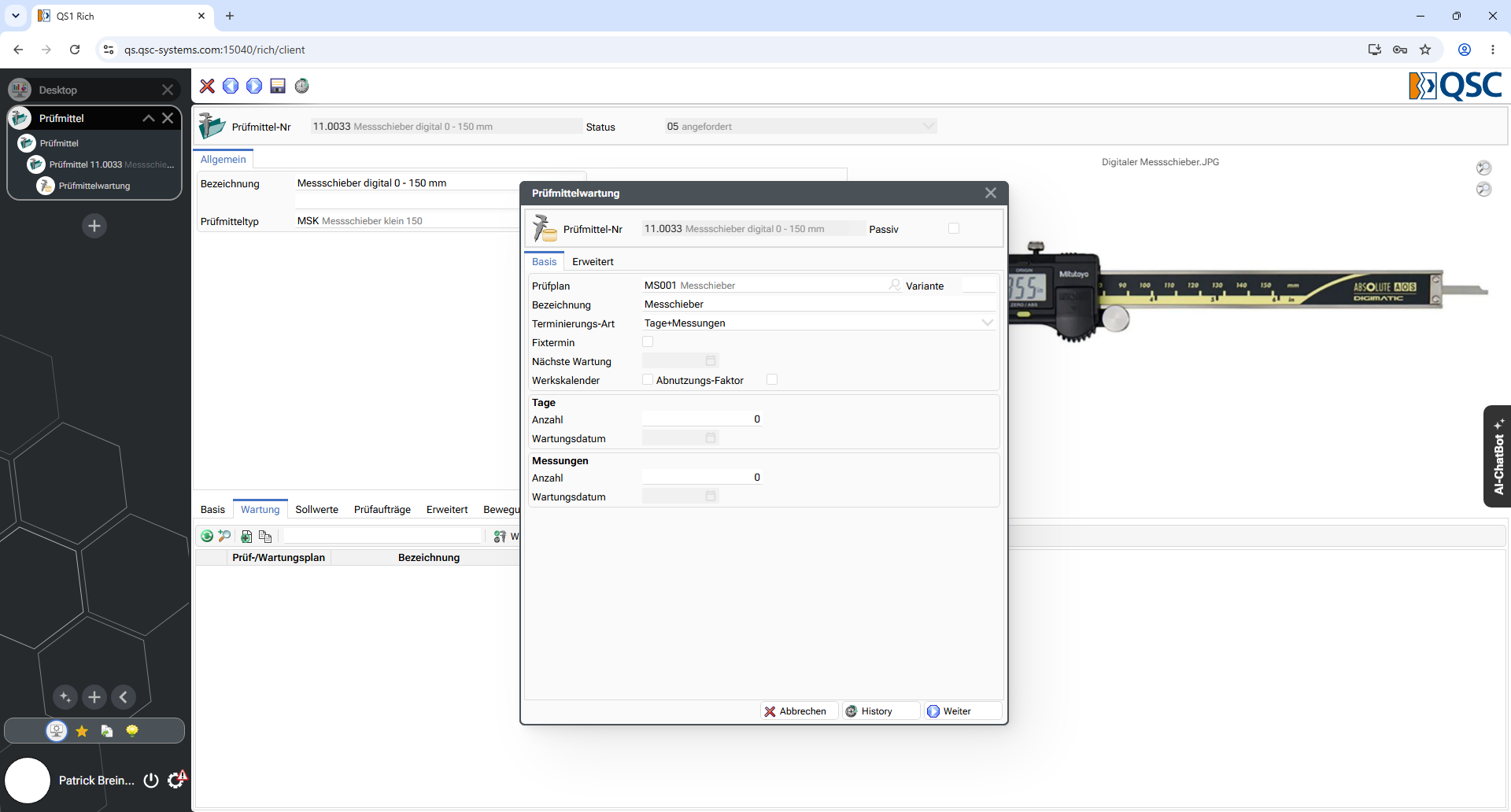Click the Patrick Brein... user name
The image size is (1511, 812).
(x=96, y=781)
